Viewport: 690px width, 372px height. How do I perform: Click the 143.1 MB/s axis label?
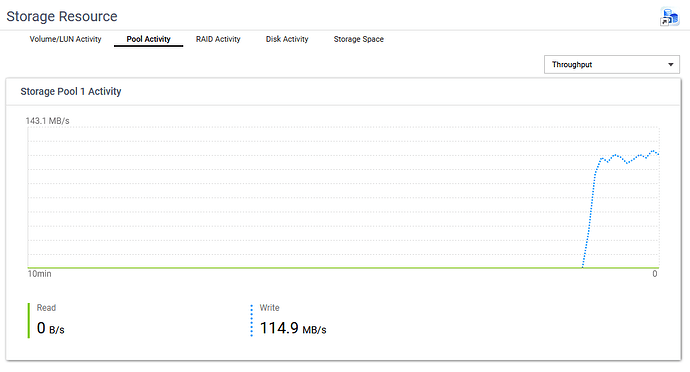48,121
